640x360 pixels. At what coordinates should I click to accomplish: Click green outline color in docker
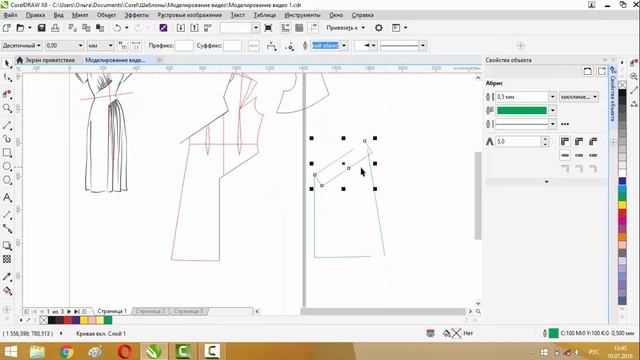tap(522, 110)
